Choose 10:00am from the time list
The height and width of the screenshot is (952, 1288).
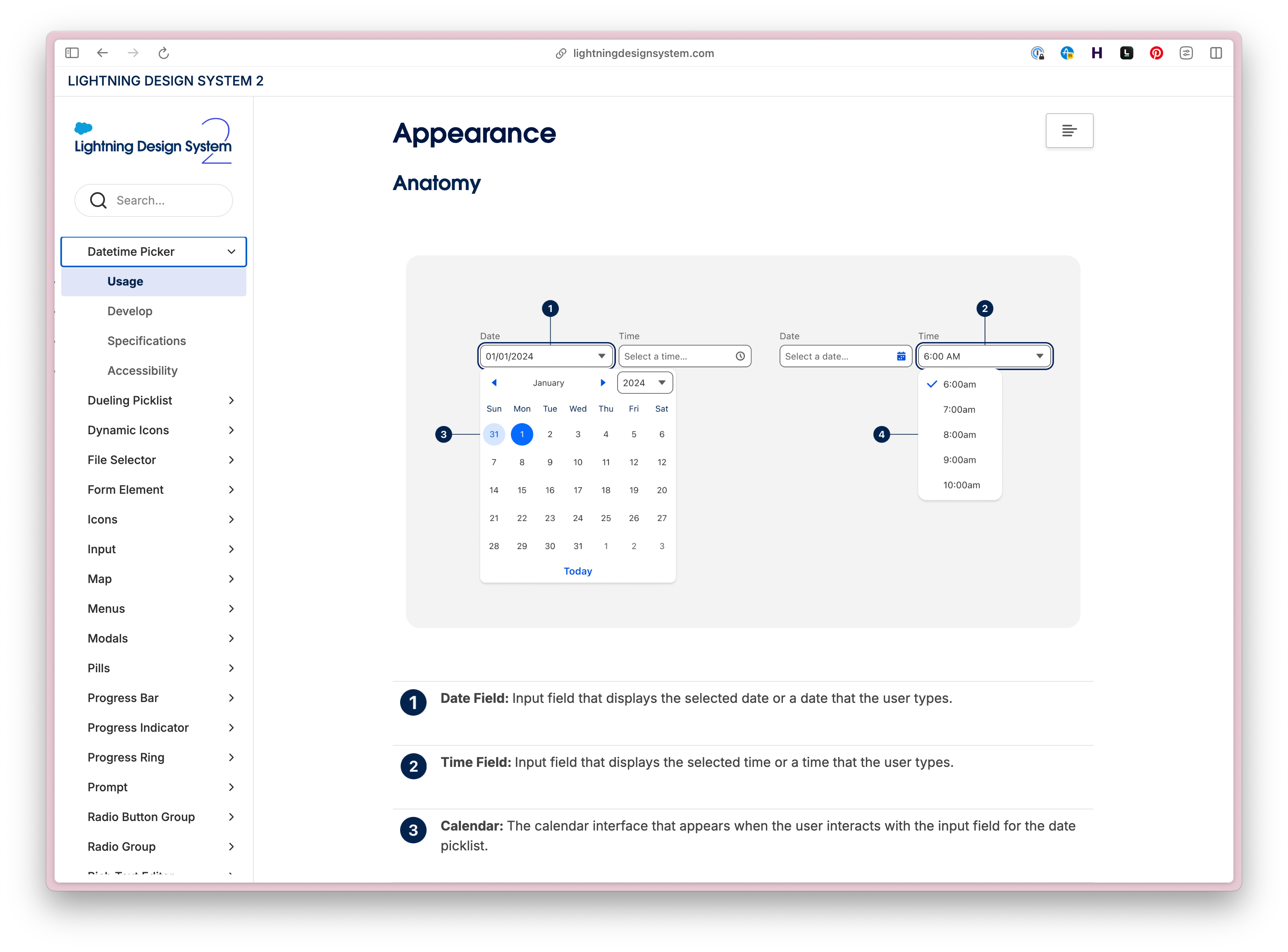pyautogui.click(x=959, y=485)
